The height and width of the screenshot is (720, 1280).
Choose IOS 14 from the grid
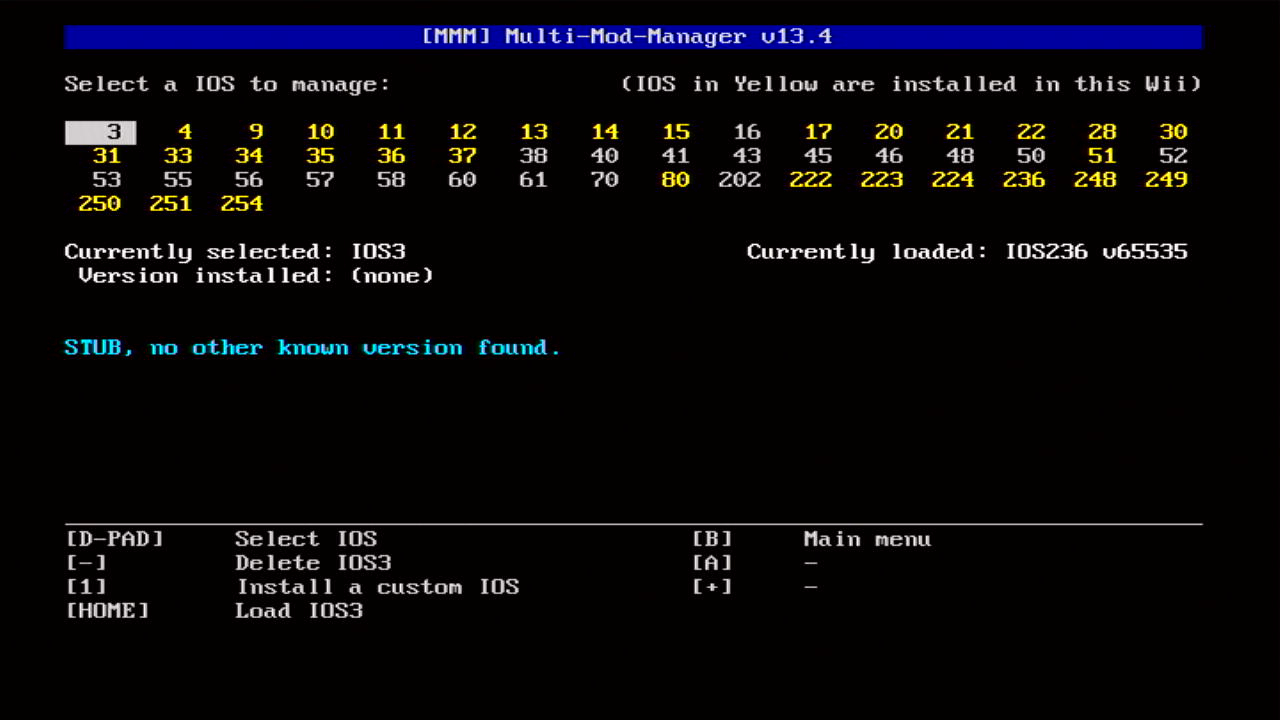[605, 132]
